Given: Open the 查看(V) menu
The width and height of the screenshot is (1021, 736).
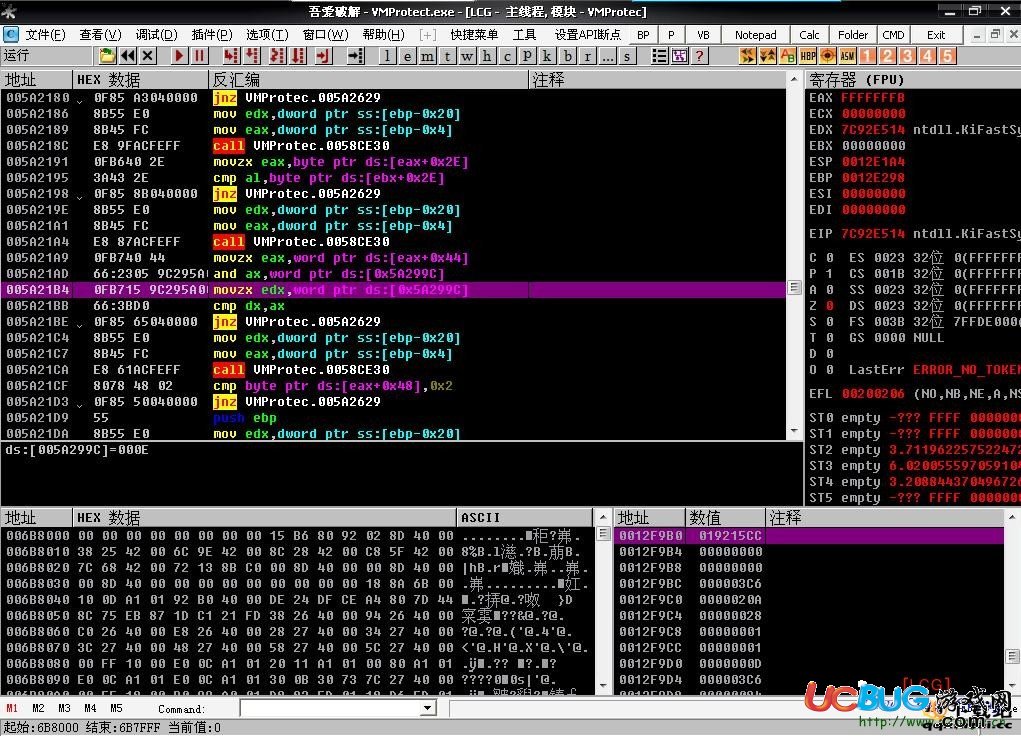Looking at the screenshot, I should pos(100,35).
